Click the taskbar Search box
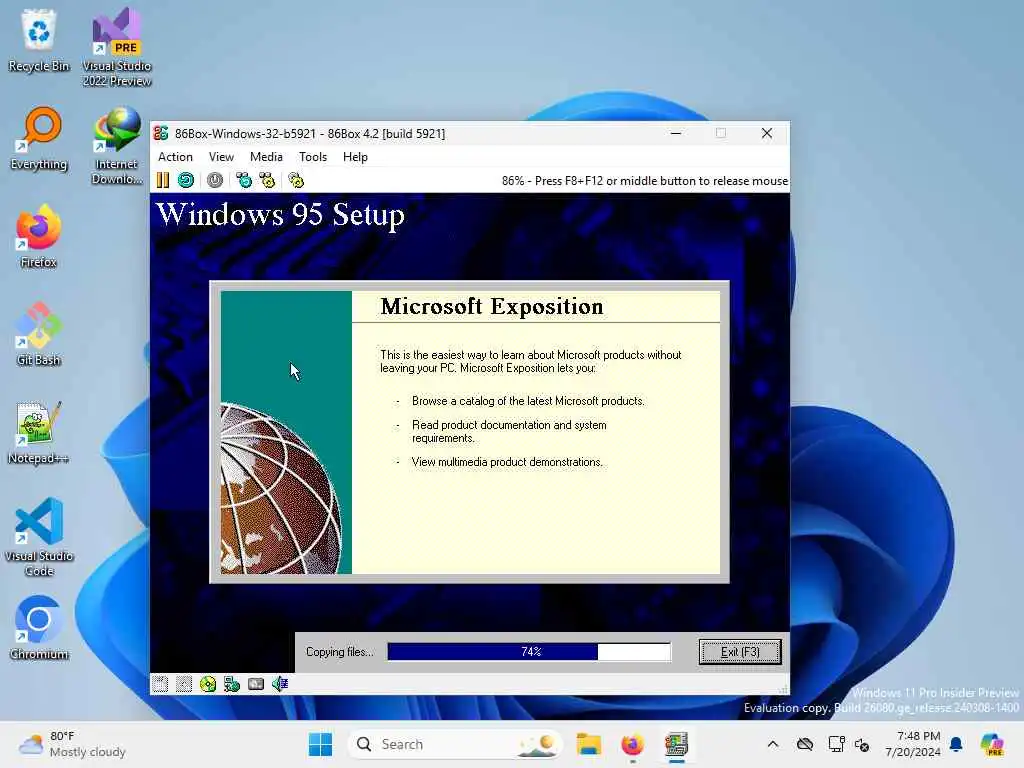This screenshot has height=768, width=1024. [x=455, y=744]
